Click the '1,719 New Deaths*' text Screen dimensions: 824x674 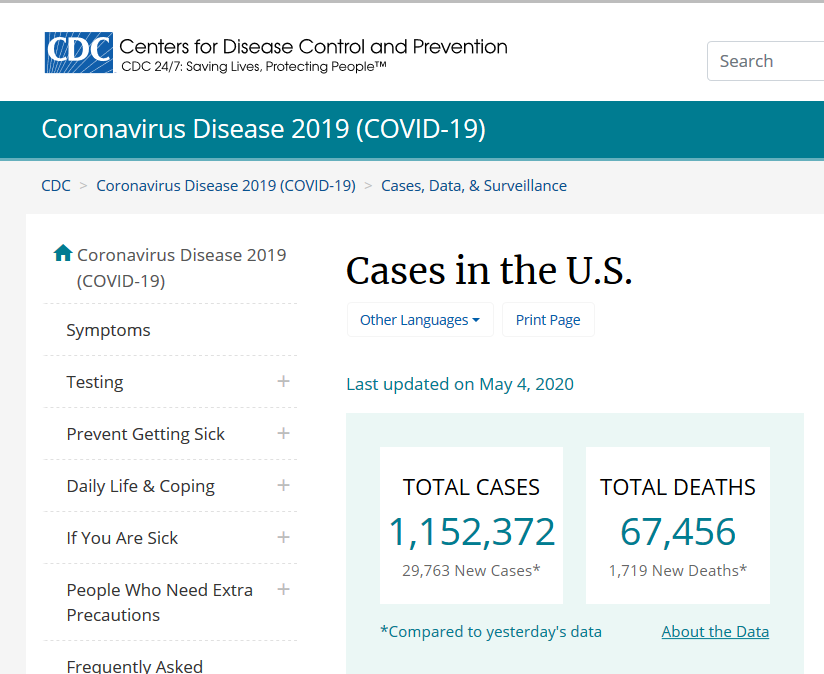[x=678, y=571]
